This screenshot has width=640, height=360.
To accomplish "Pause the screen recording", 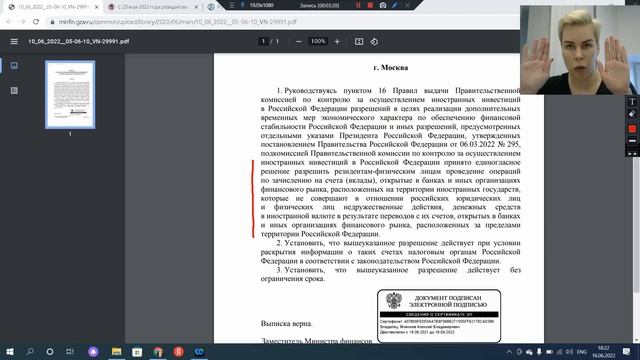I will coord(358,5).
